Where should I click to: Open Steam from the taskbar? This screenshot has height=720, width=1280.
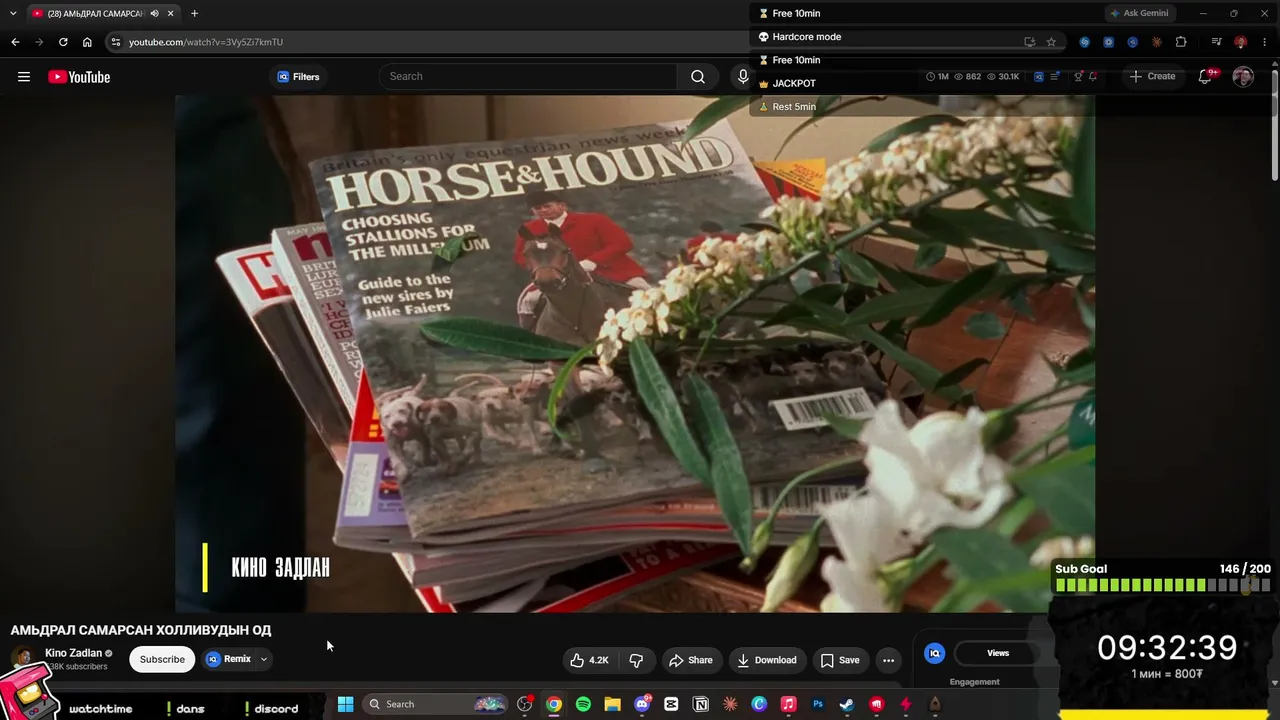pos(847,704)
